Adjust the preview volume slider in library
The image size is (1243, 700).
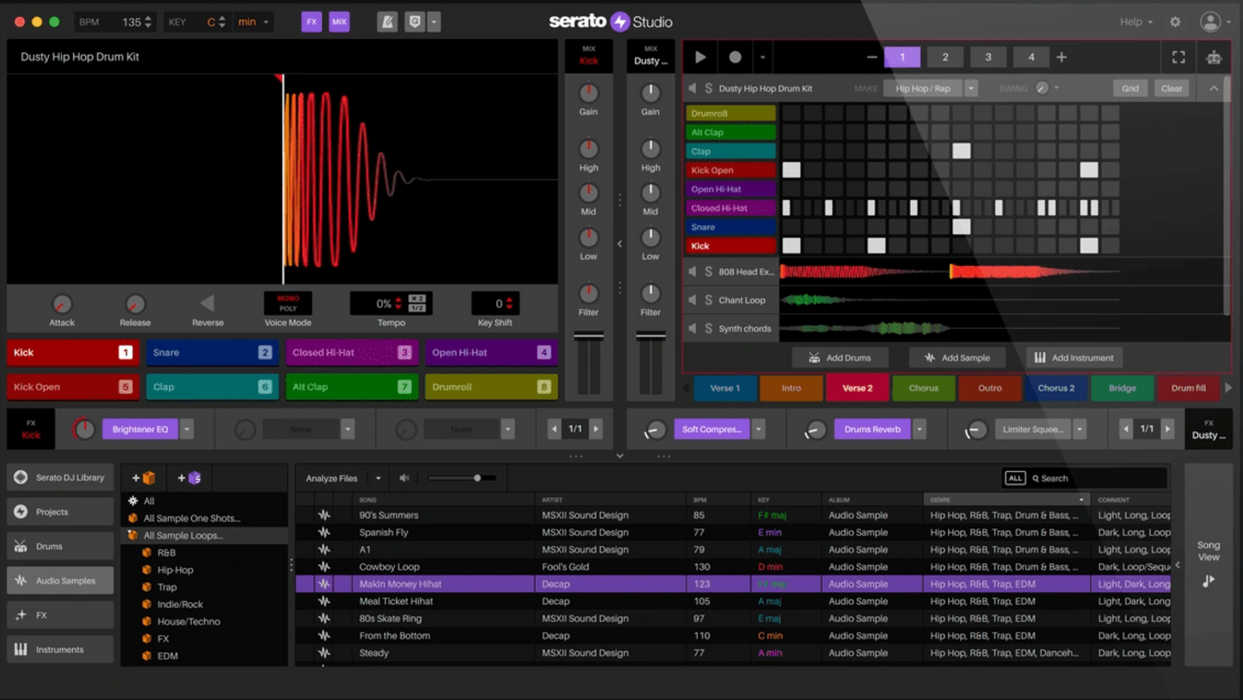click(477, 478)
